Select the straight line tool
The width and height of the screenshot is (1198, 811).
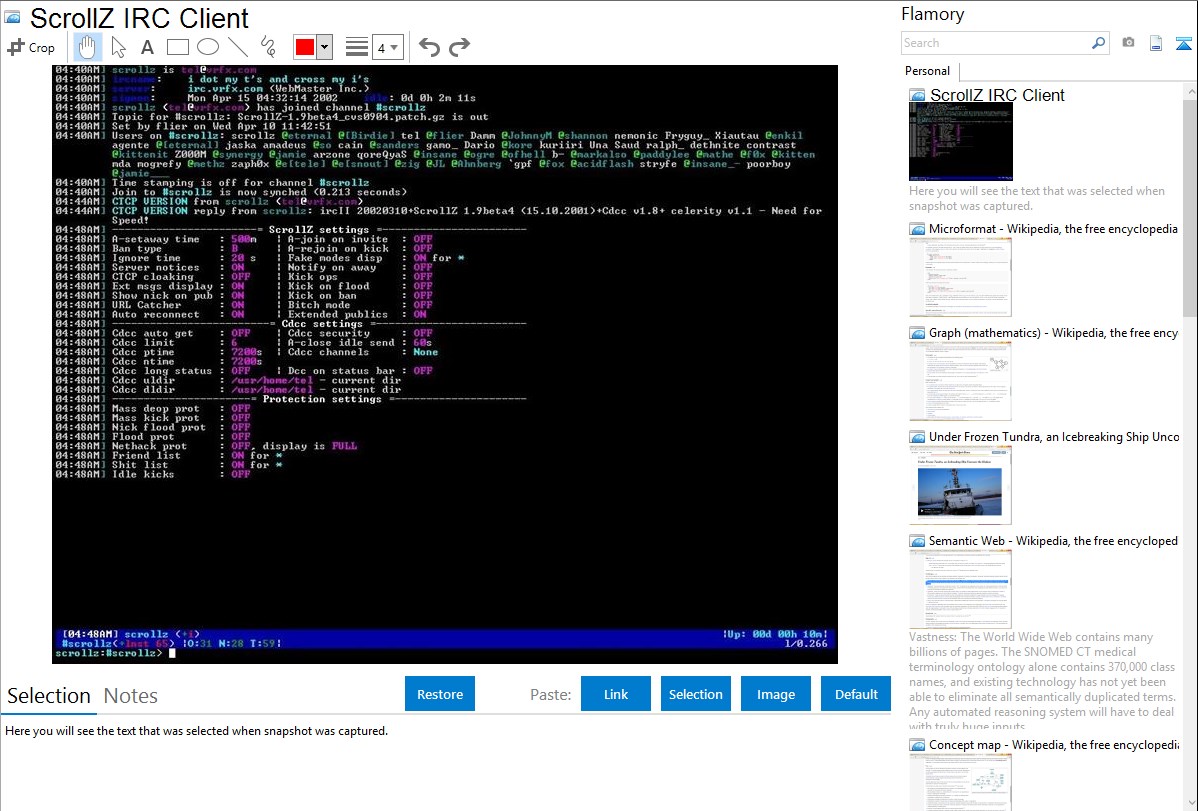[237, 47]
